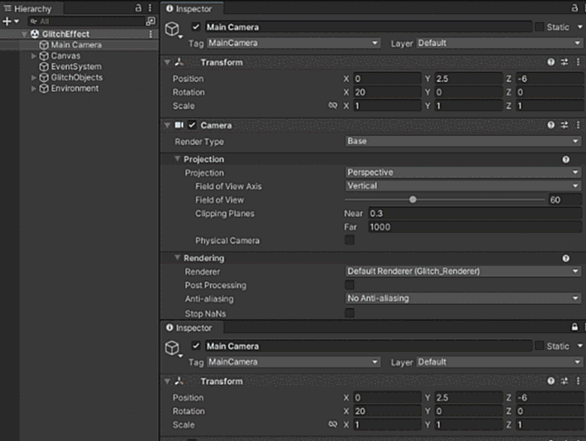
Task: Expand the Canvas tree item arrow
Action: [x=34, y=56]
